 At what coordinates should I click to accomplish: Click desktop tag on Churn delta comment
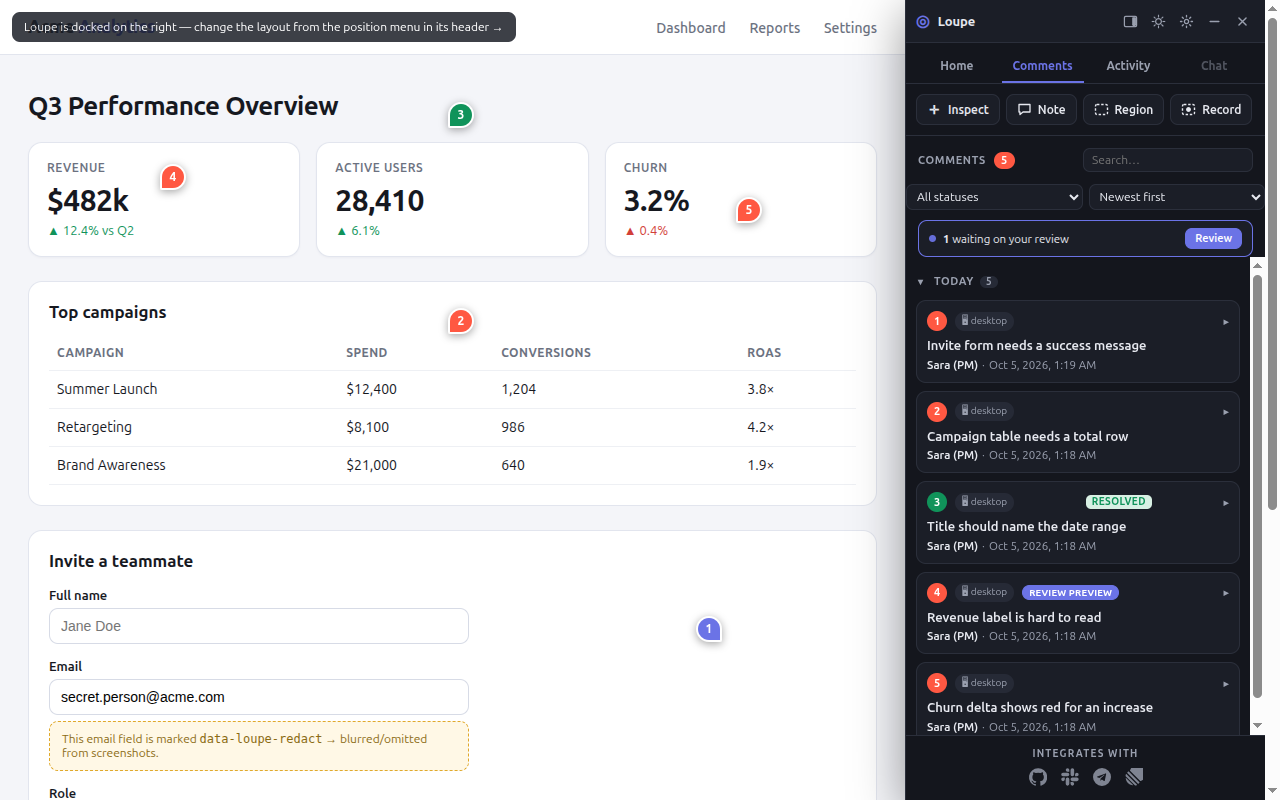(x=984, y=683)
